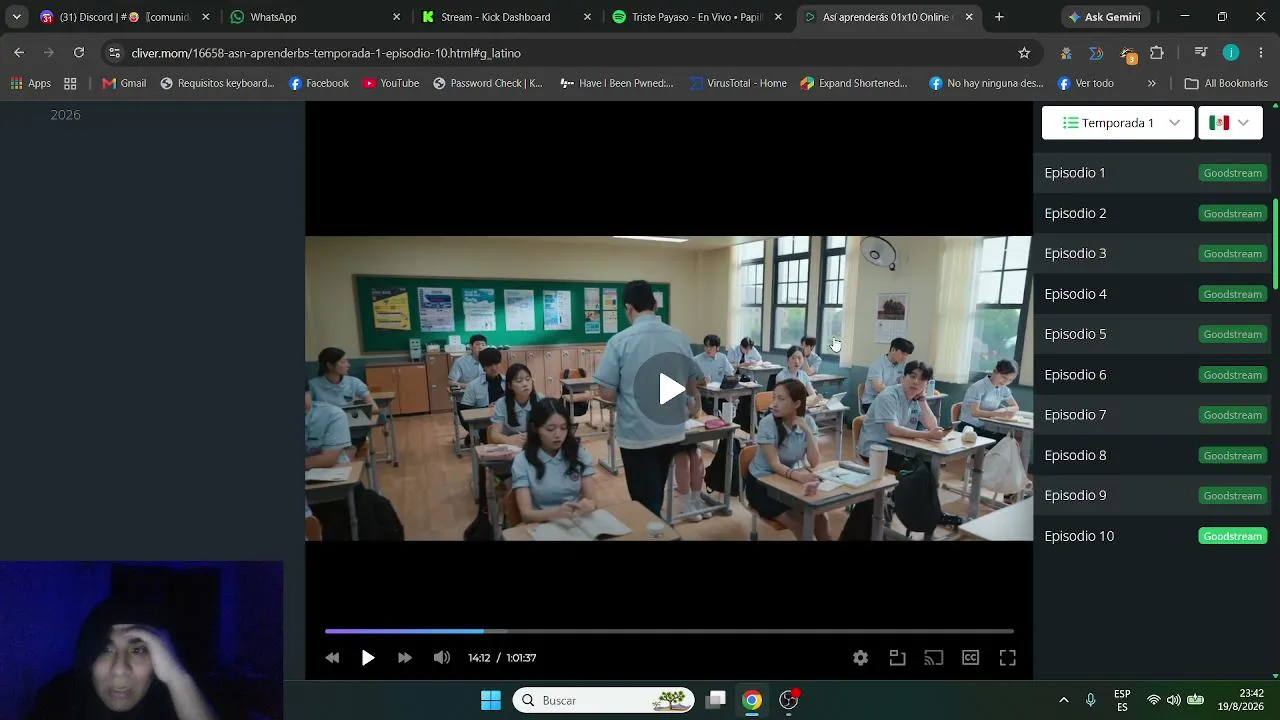
Task: Open the media controls toolbar icon
Action: tap(1201, 53)
